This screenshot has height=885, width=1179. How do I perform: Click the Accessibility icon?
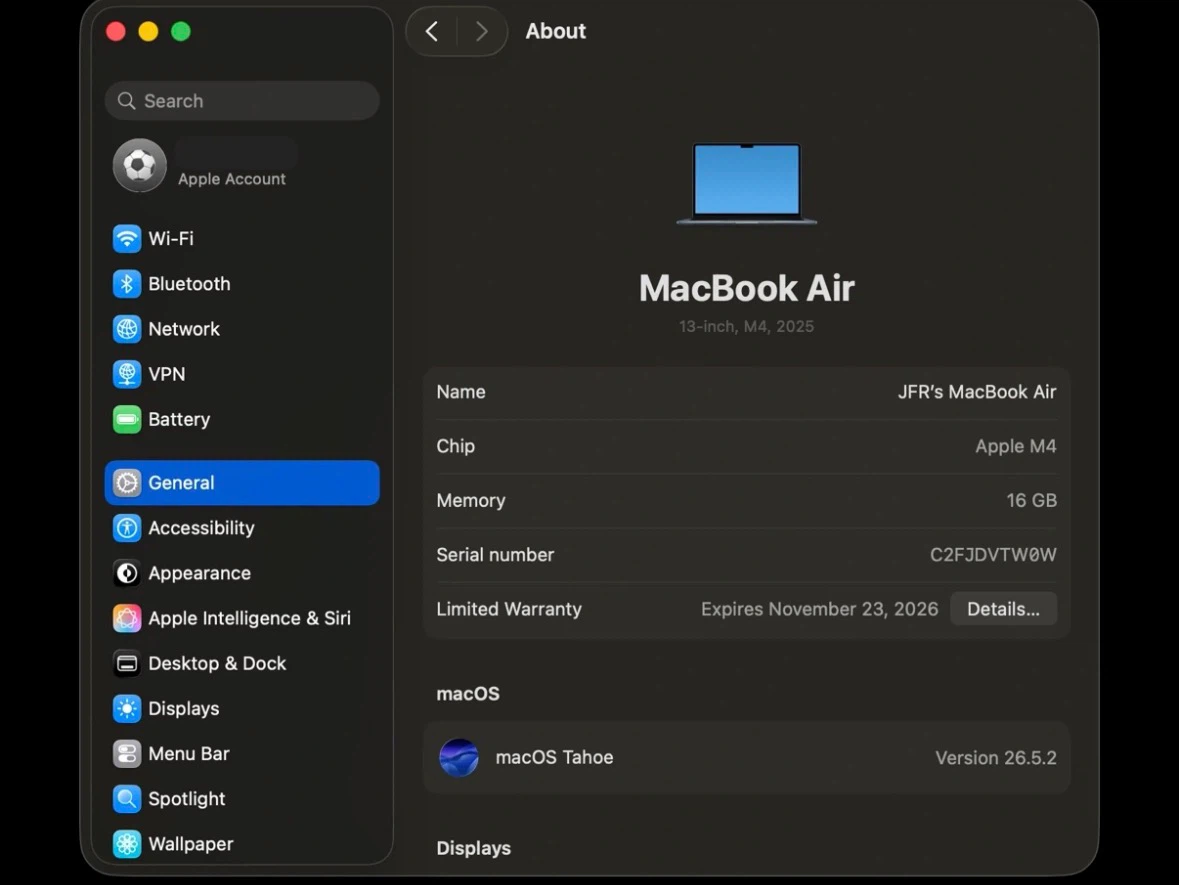point(126,528)
